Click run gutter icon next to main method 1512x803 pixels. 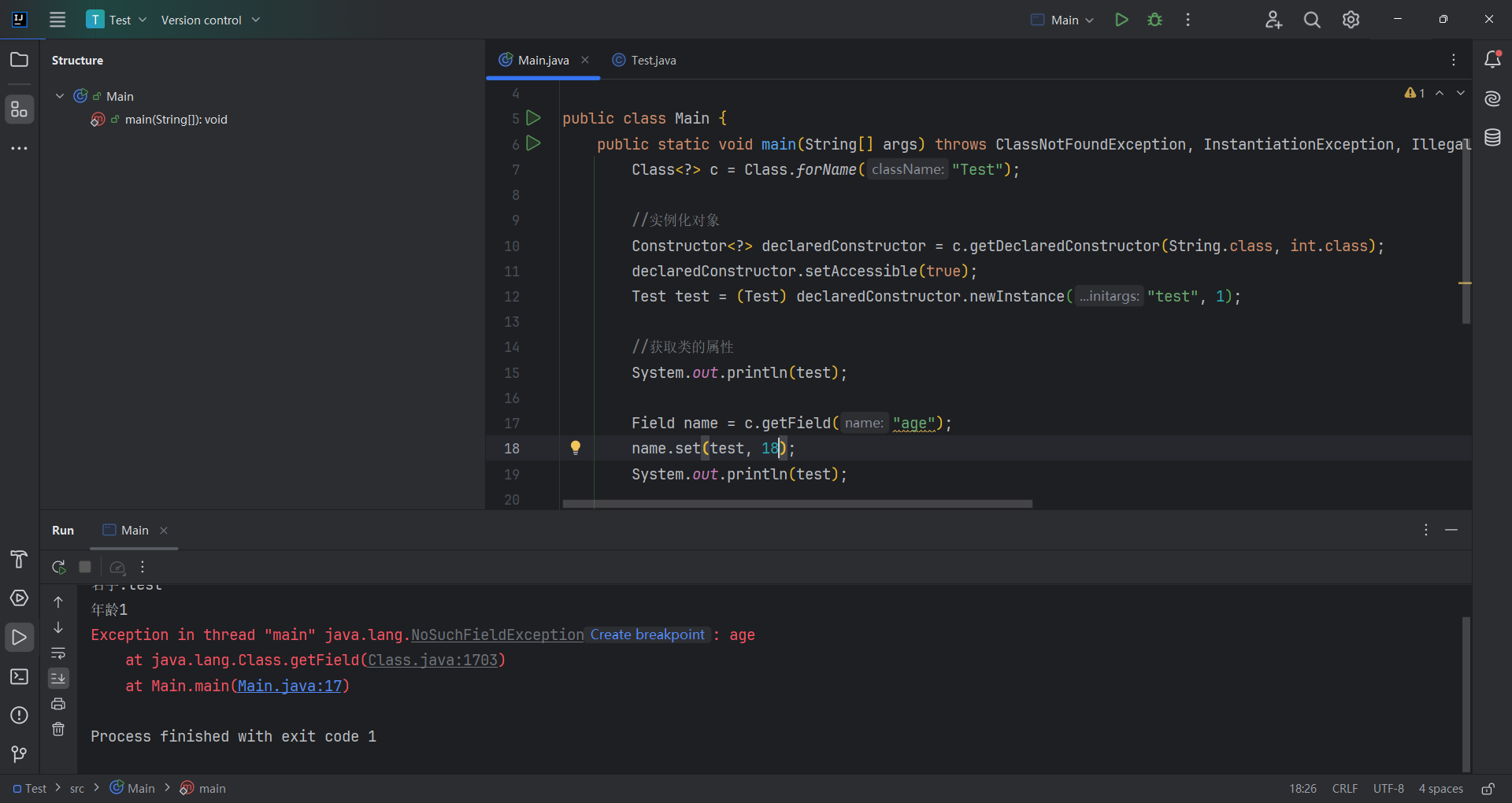coord(533,143)
